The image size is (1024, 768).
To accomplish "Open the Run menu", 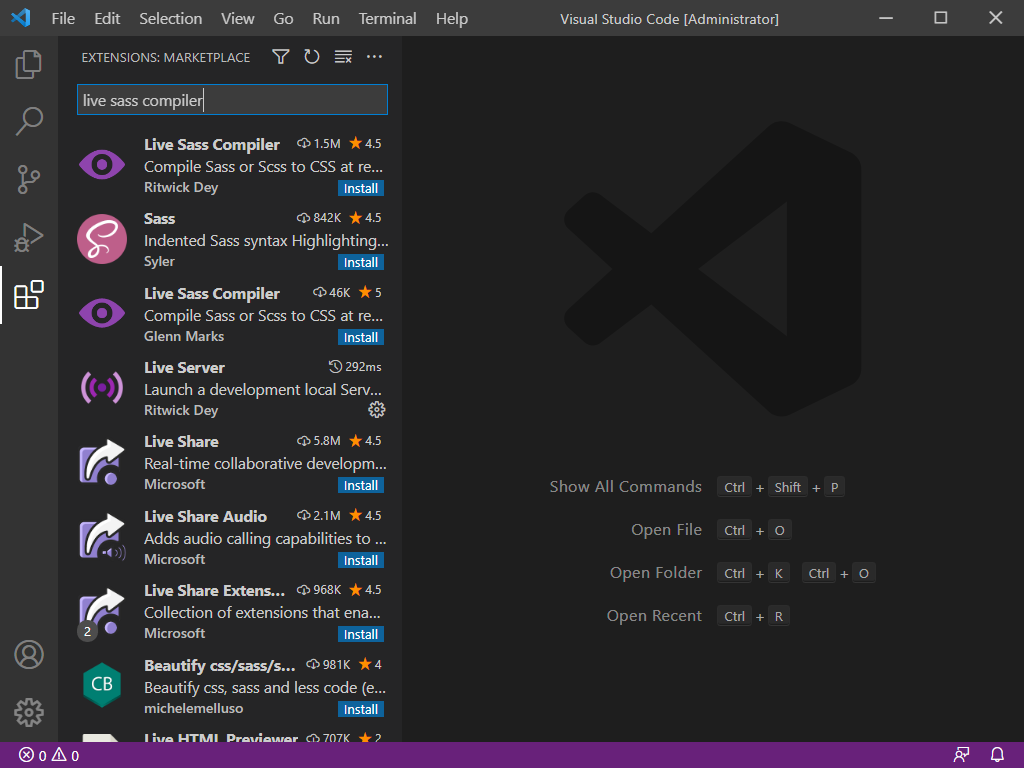I will coord(326,18).
